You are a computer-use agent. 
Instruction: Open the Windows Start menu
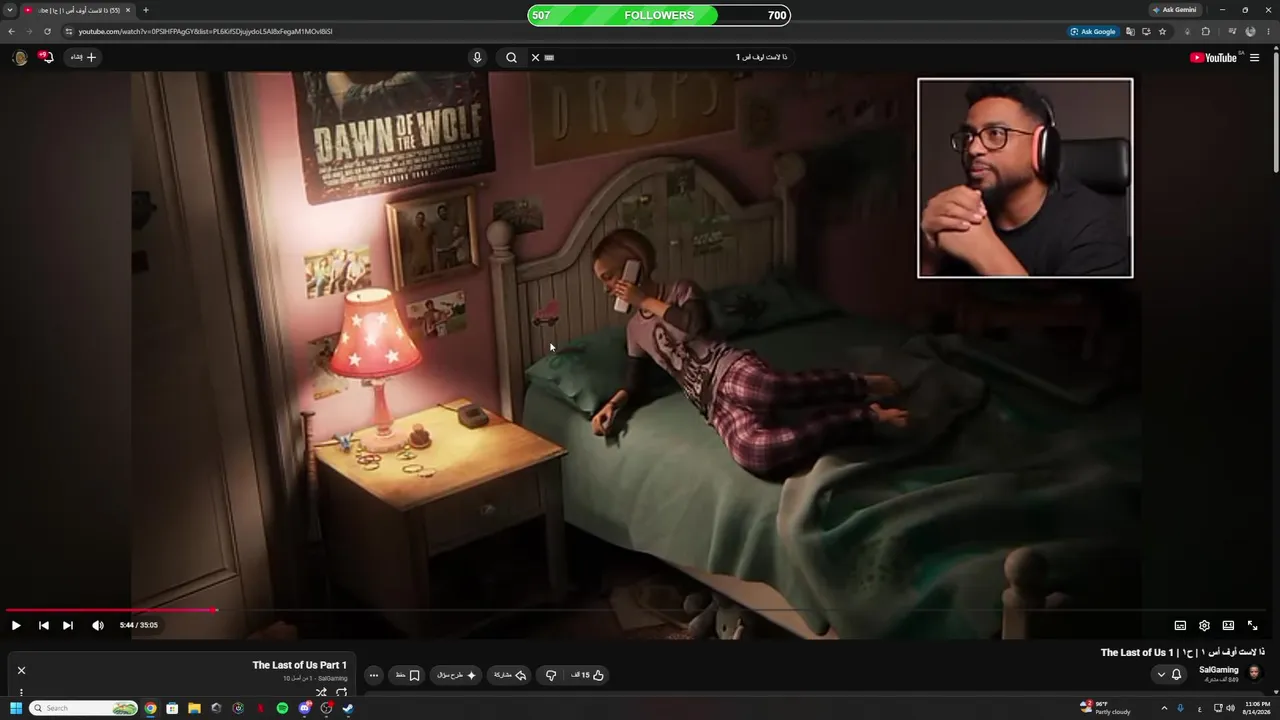click(x=15, y=708)
